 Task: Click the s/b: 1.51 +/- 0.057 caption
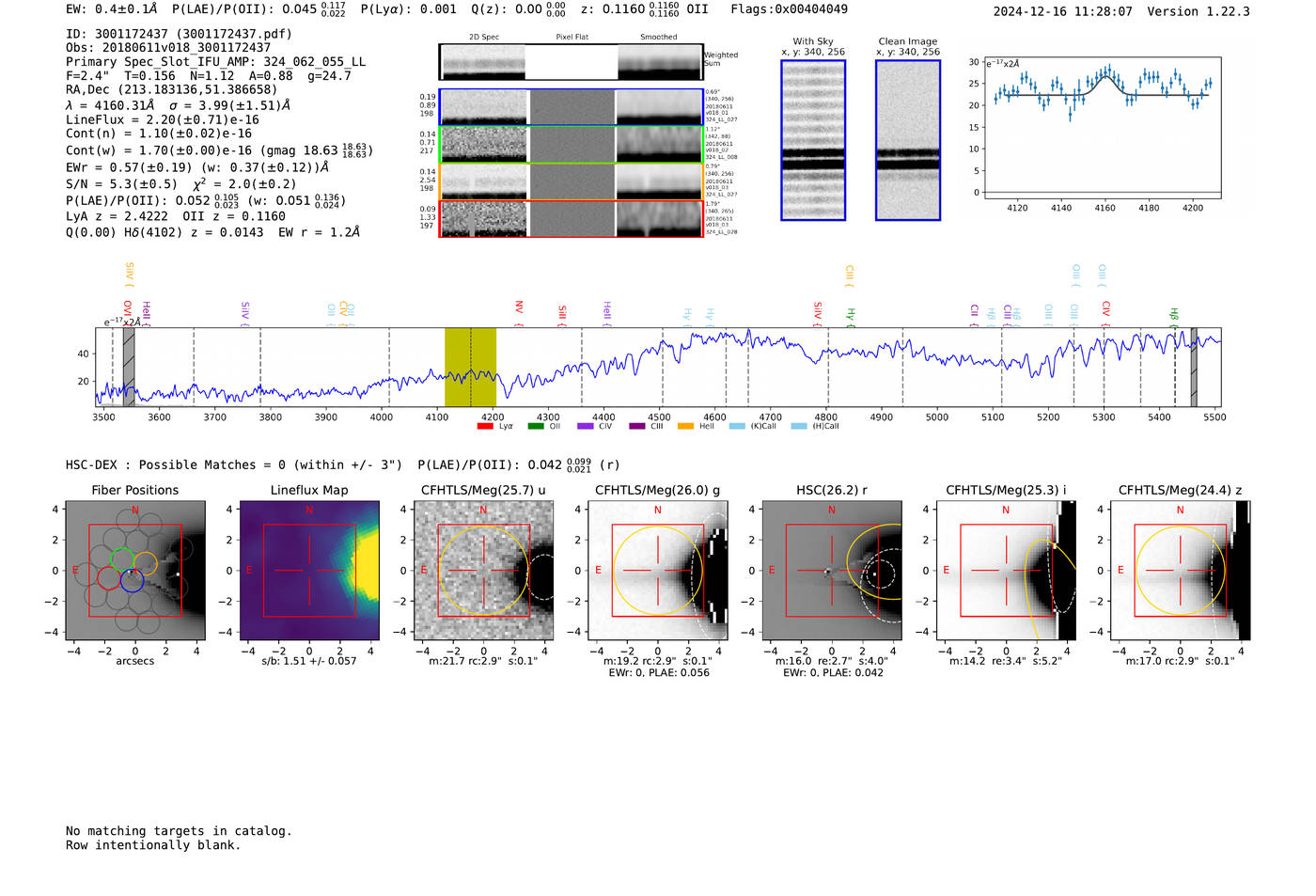pos(309,662)
